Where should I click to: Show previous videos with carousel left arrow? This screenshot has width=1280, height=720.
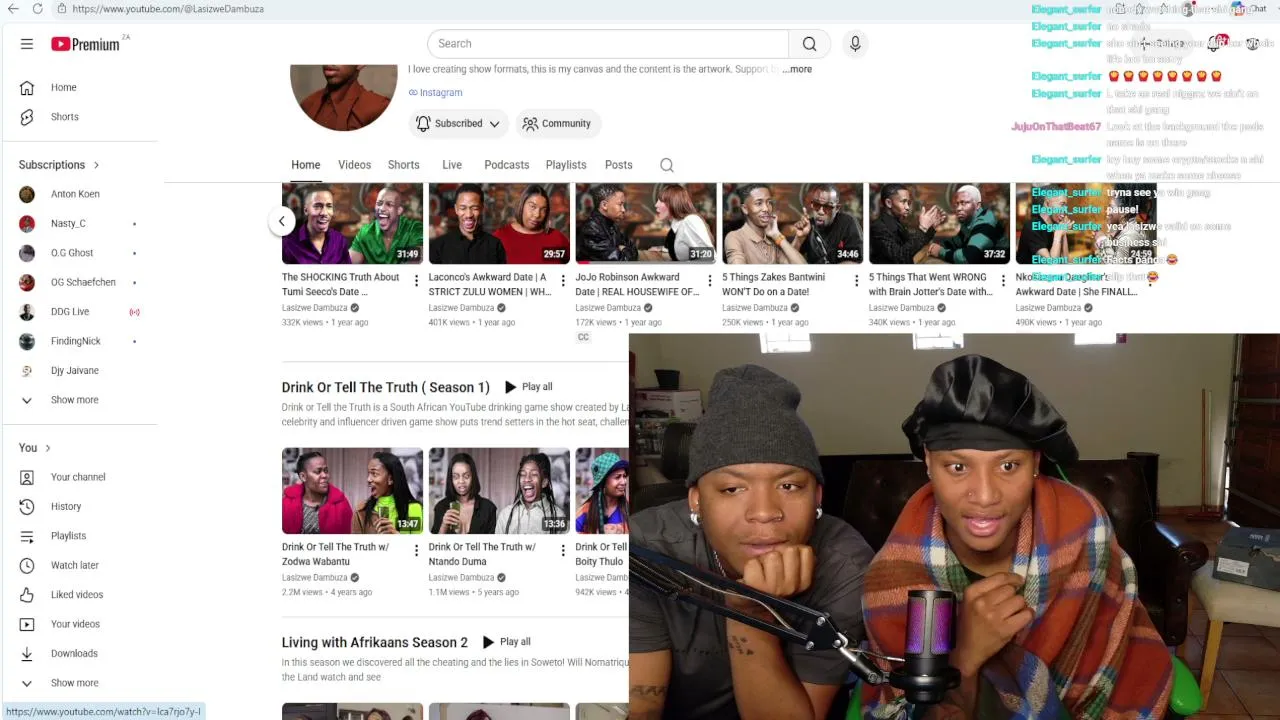[x=282, y=221]
